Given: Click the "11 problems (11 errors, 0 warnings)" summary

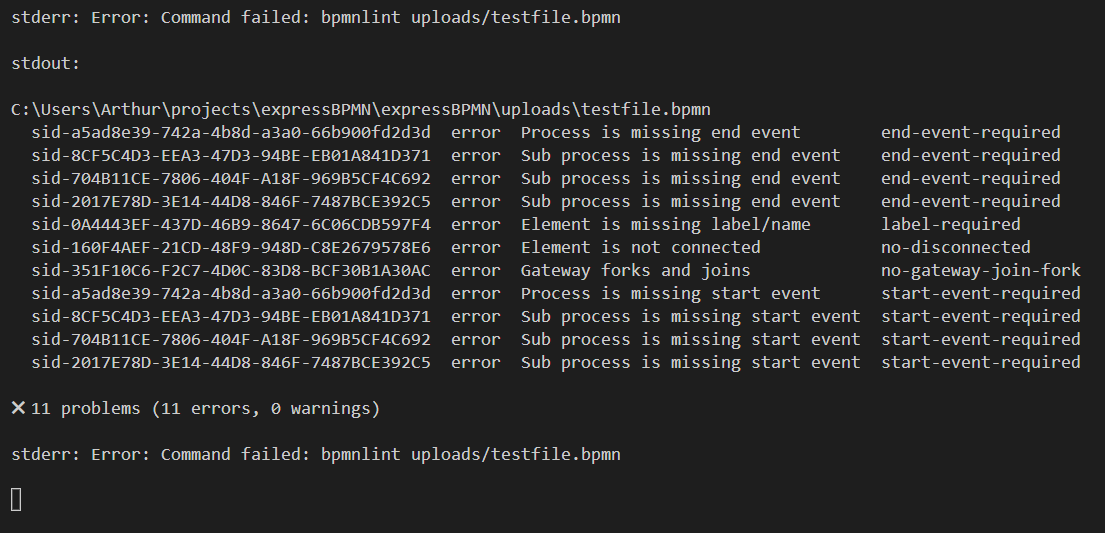Looking at the screenshot, I should click(206, 408).
